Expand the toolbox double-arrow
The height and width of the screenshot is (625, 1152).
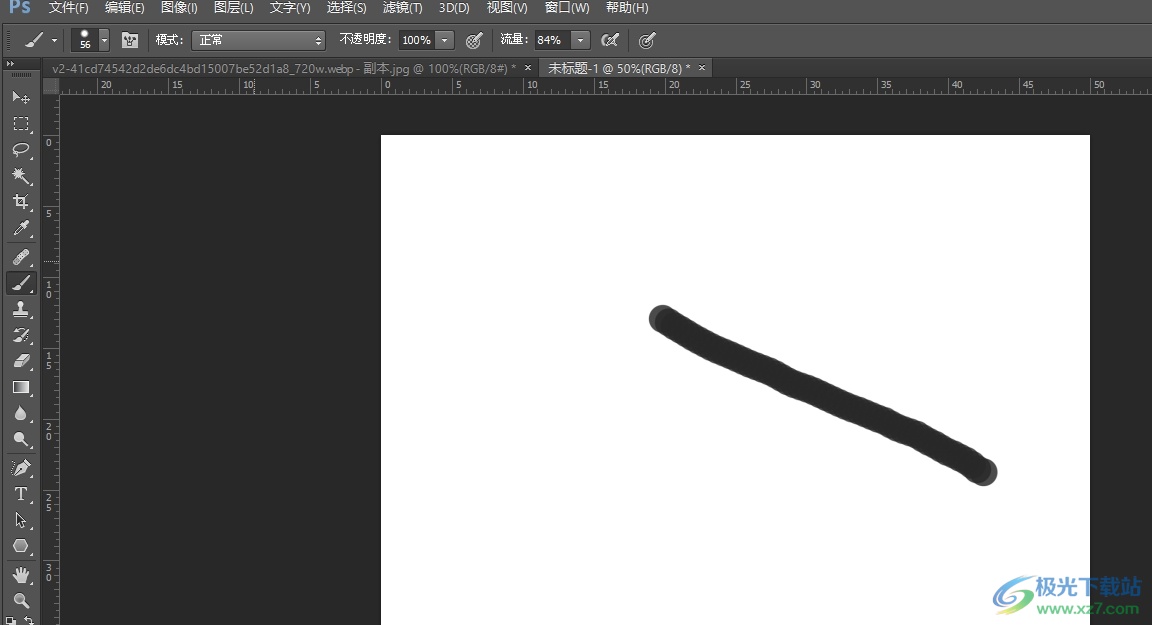(x=10, y=64)
